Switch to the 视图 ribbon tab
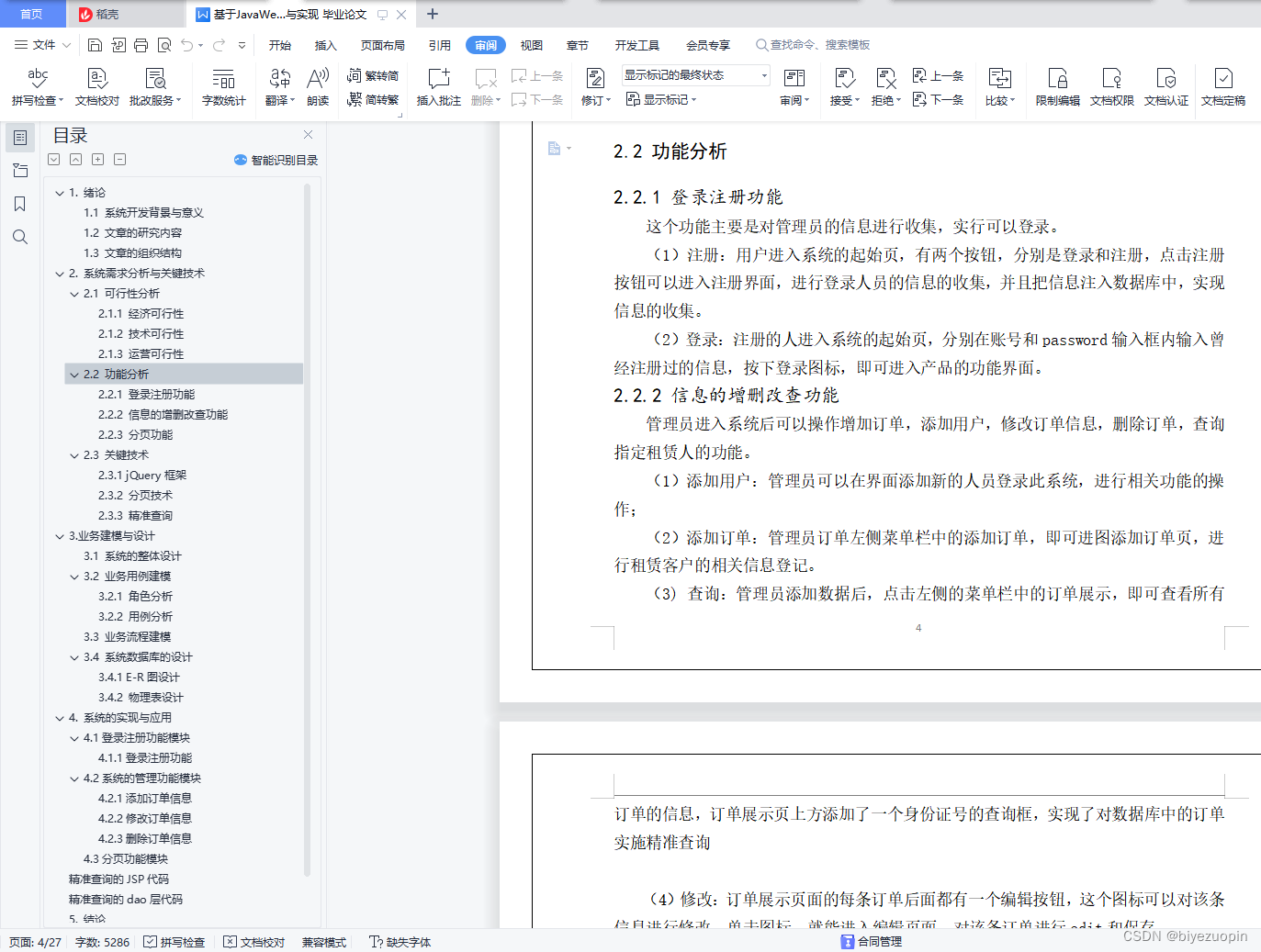Screen dimensions: 1261x952 coord(532,45)
